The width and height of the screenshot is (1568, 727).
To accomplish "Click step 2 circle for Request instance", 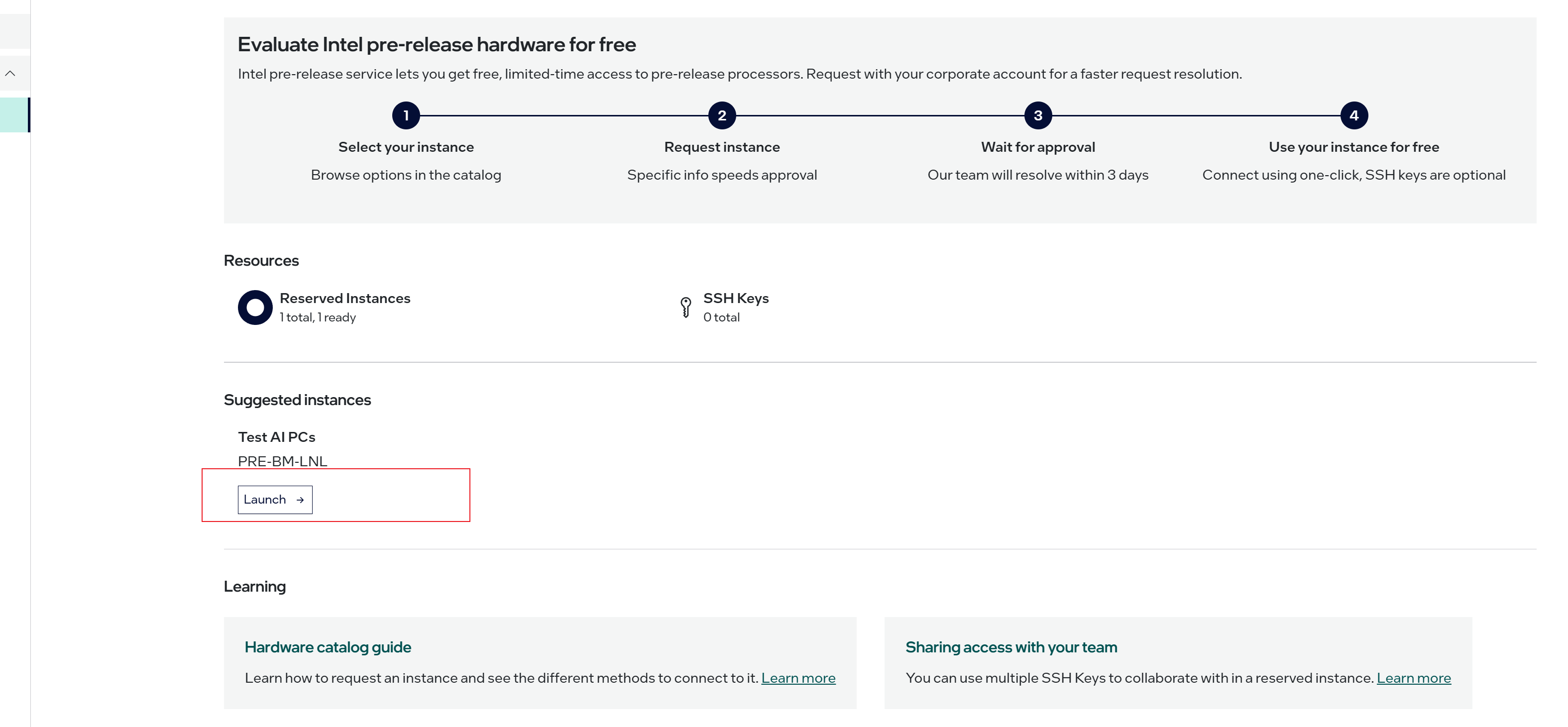I will click(x=722, y=115).
